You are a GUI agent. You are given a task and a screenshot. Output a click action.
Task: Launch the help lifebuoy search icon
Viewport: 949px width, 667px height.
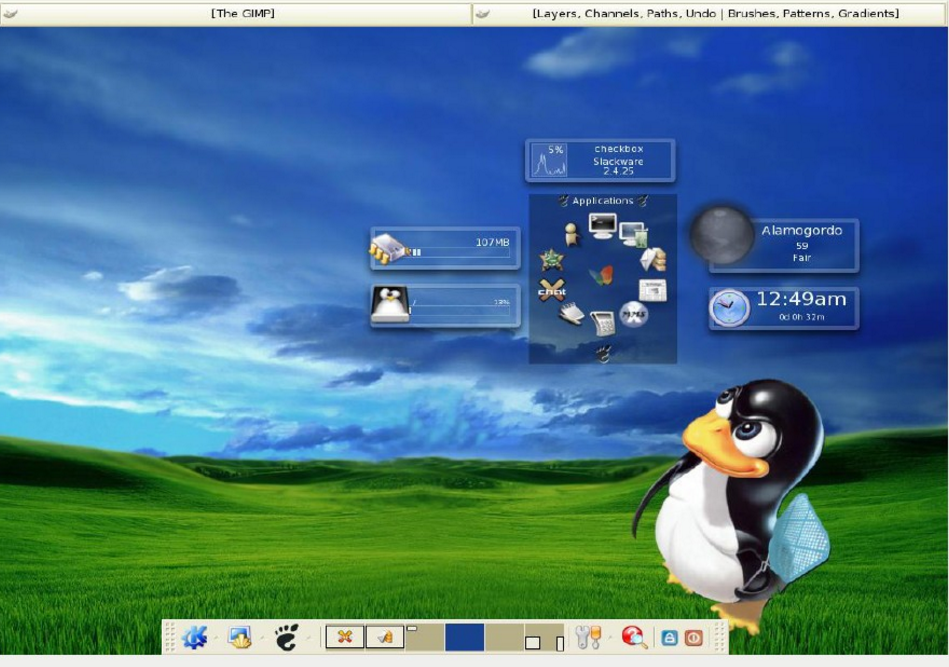[x=634, y=637]
